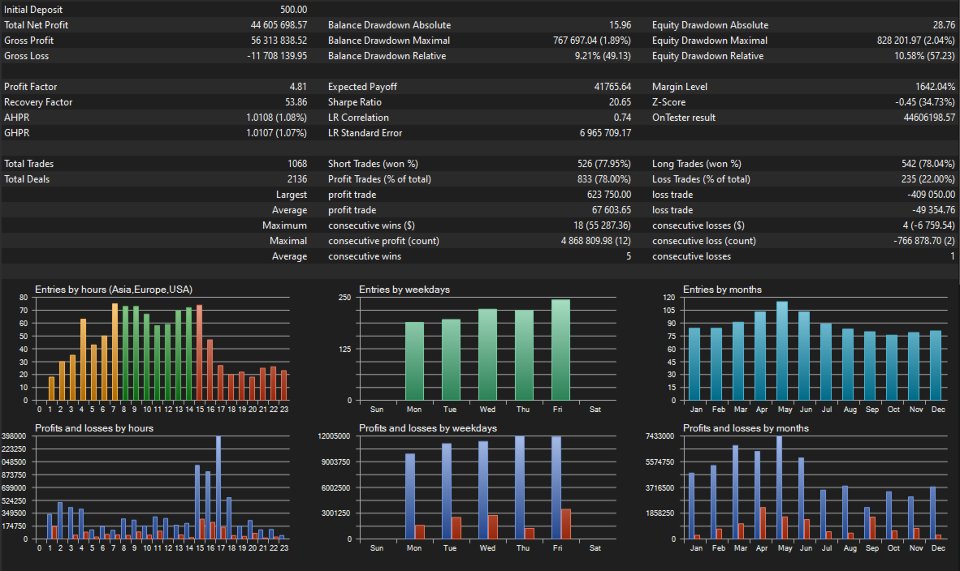Click Balance Drawdown Absolute value 15.96

(x=620, y=25)
